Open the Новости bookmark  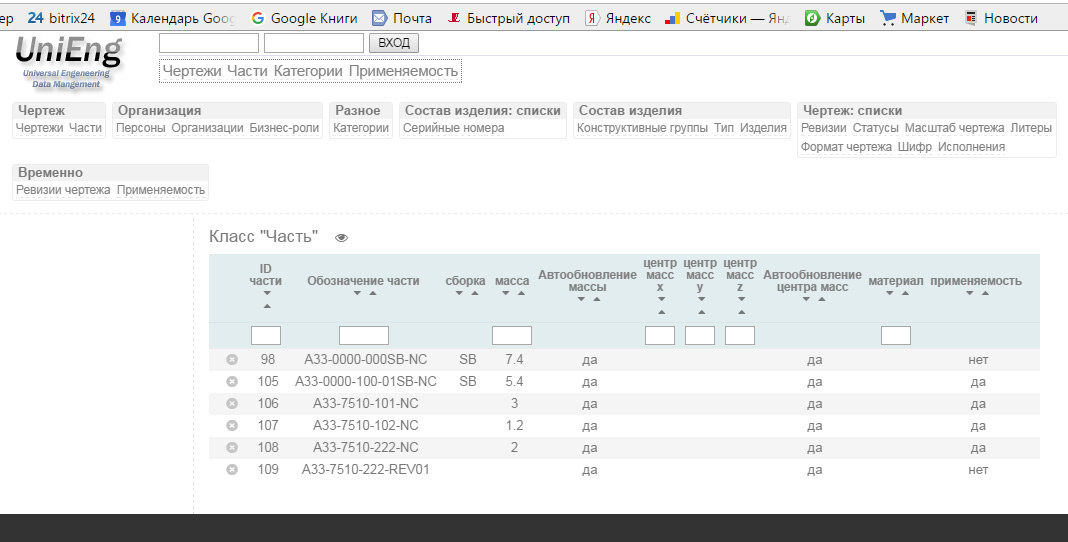1001,18
